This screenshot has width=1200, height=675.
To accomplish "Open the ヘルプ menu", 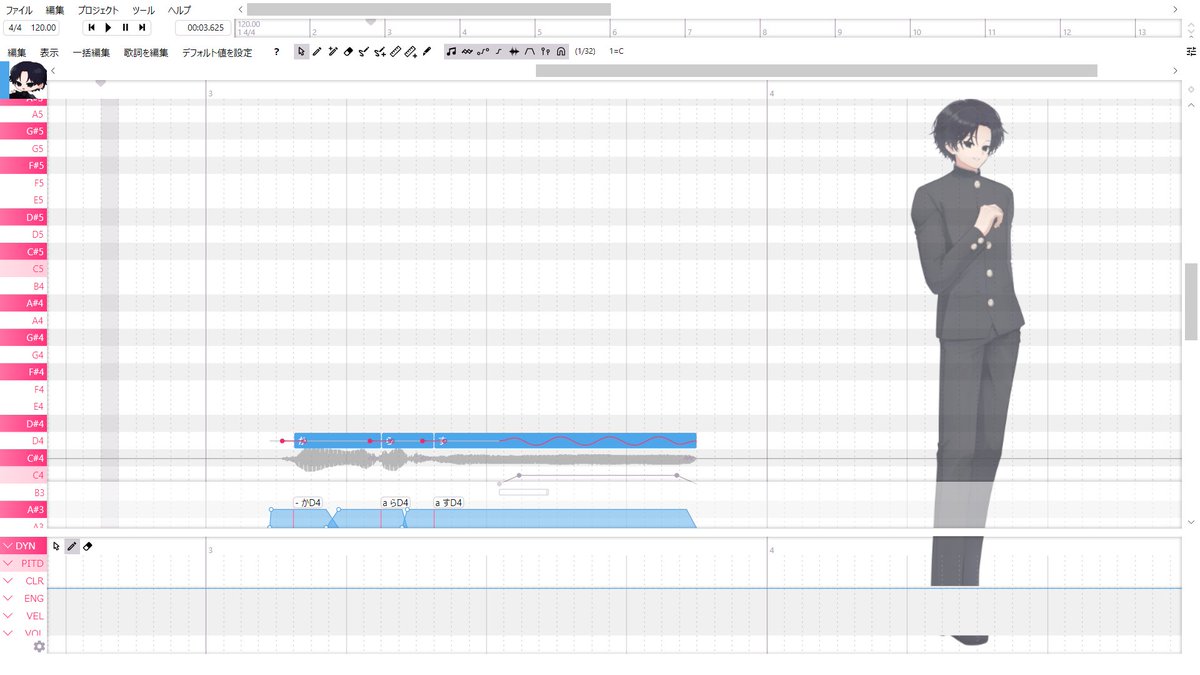I will click(x=179, y=9).
